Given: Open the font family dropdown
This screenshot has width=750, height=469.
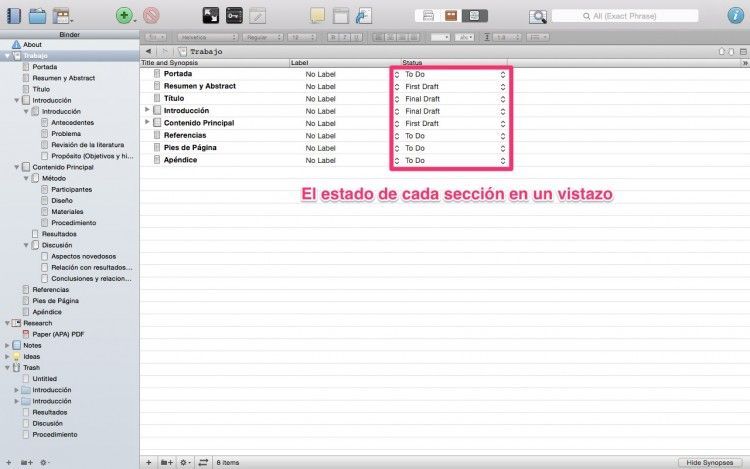Looking at the screenshot, I should pyautogui.click(x=207, y=37).
